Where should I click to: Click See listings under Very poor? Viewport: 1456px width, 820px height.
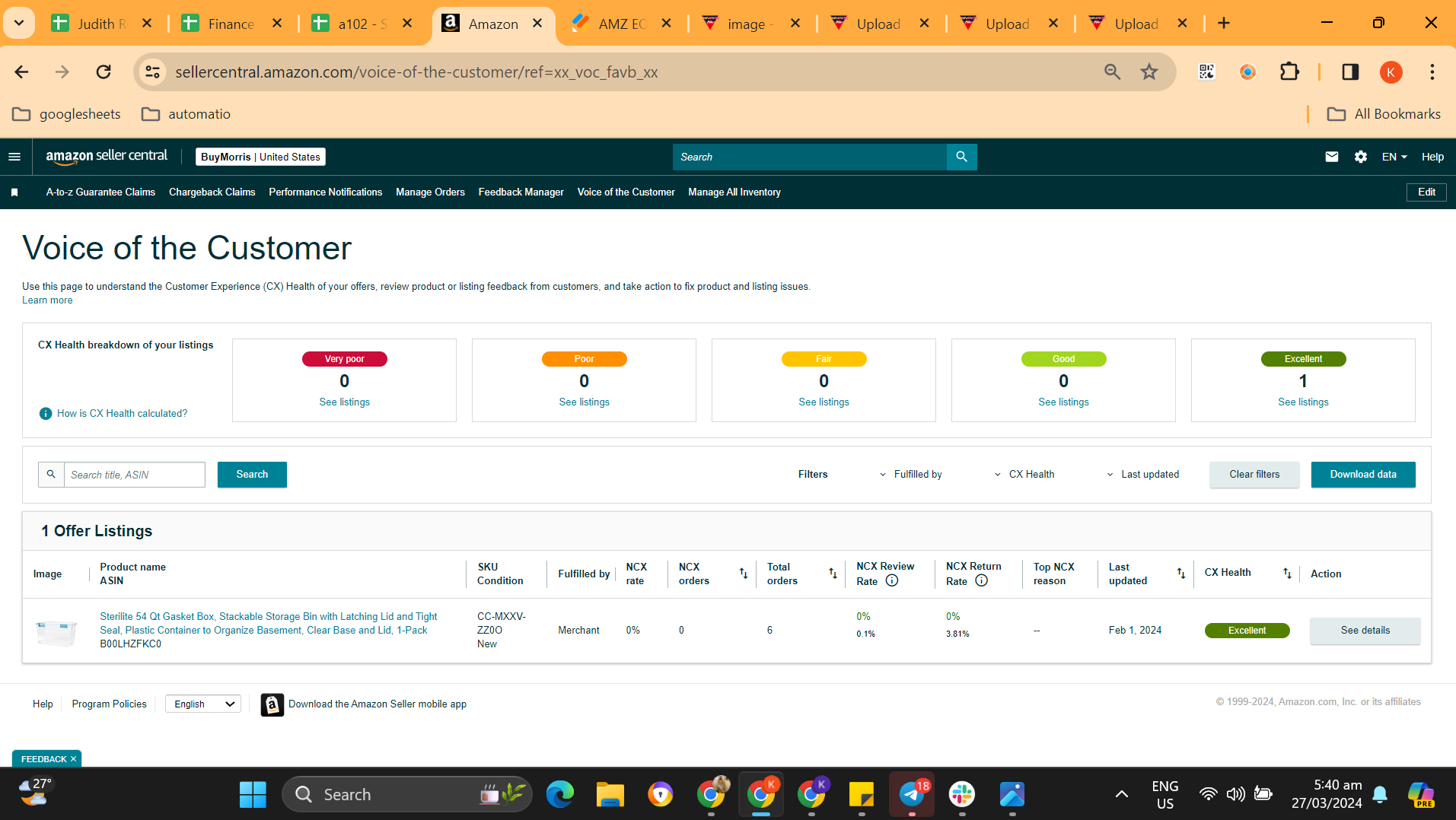tap(344, 402)
